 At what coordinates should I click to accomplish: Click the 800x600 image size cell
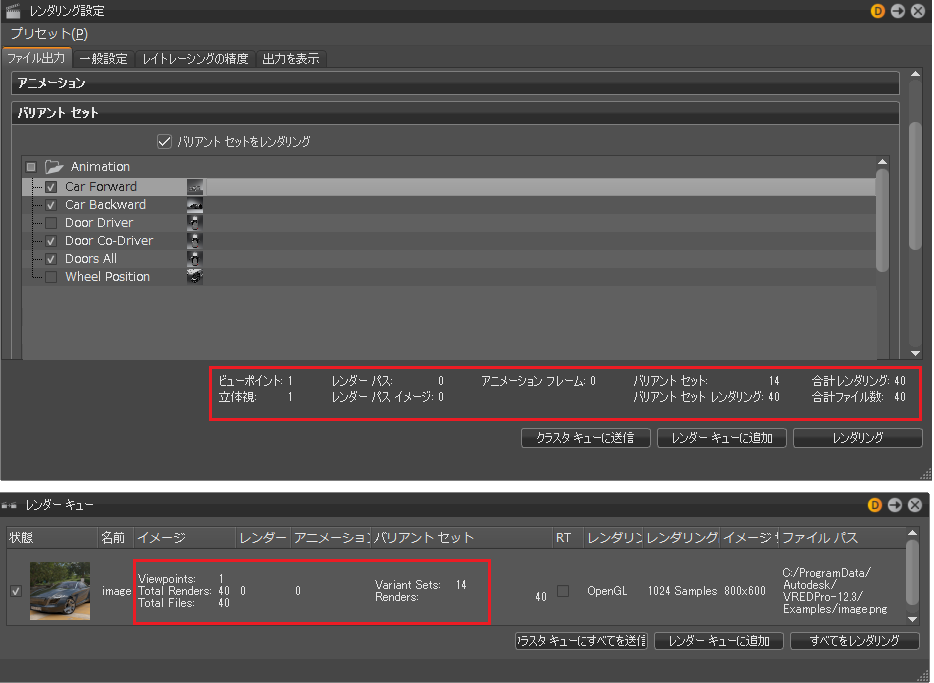click(x=745, y=591)
